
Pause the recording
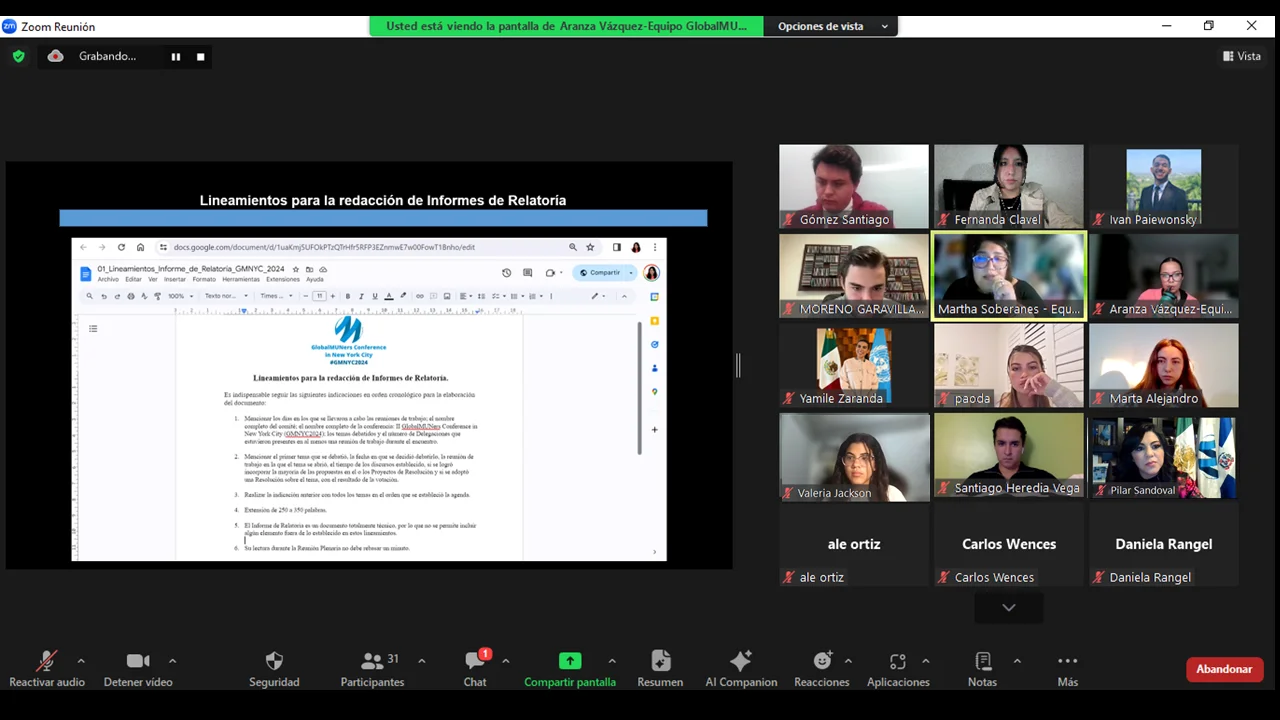coord(176,57)
